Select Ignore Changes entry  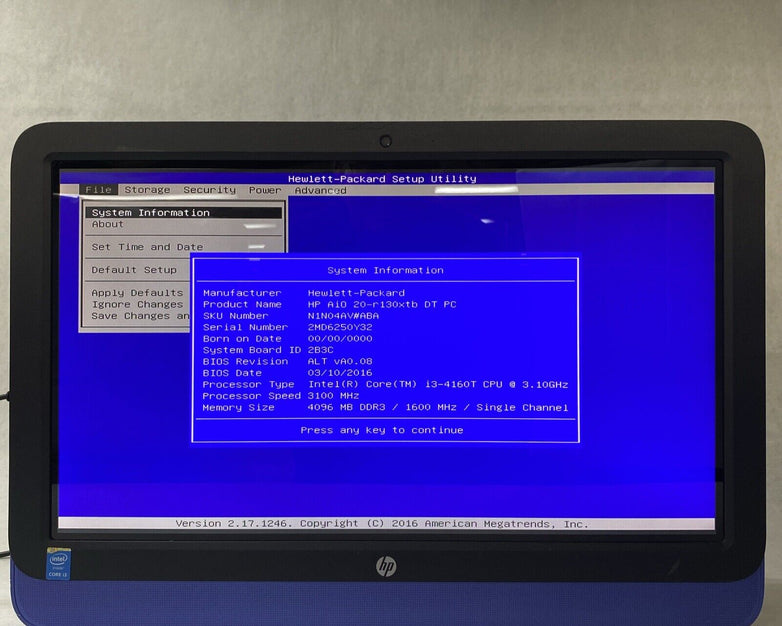(137, 304)
